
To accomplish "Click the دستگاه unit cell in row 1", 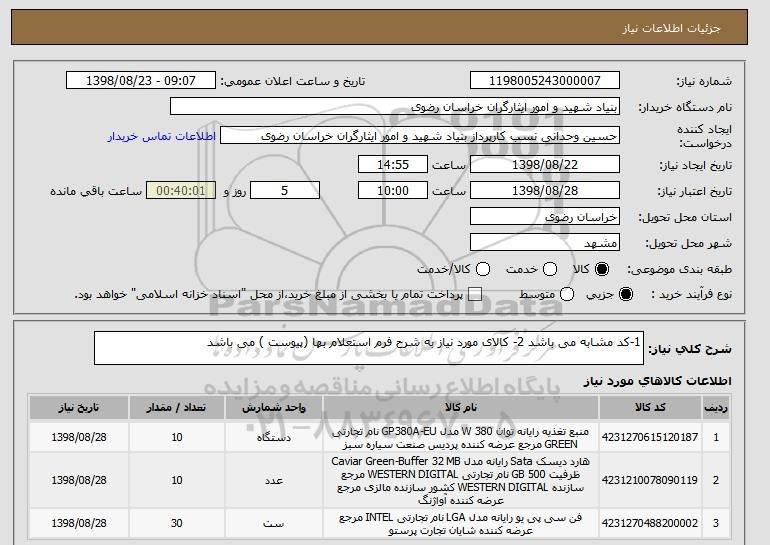I will tap(274, 437).
